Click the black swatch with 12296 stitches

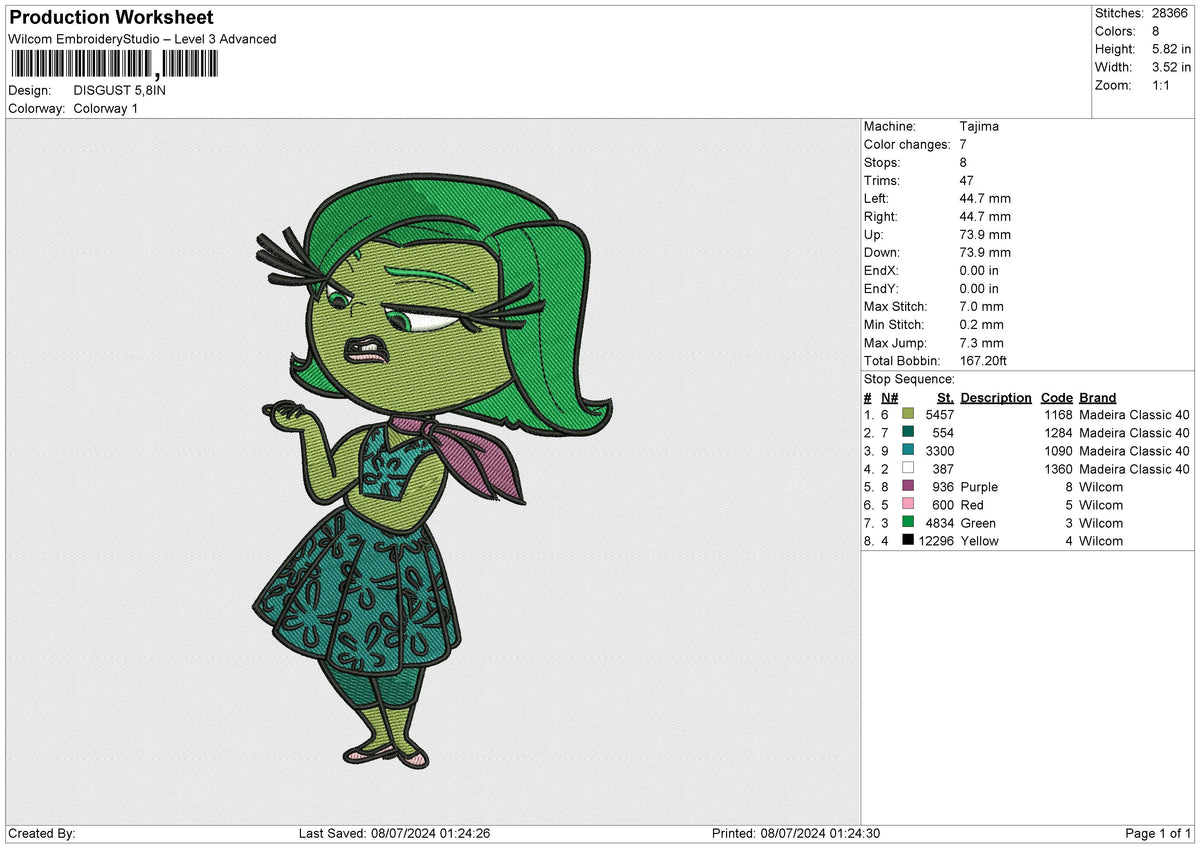tap(908, 541)
